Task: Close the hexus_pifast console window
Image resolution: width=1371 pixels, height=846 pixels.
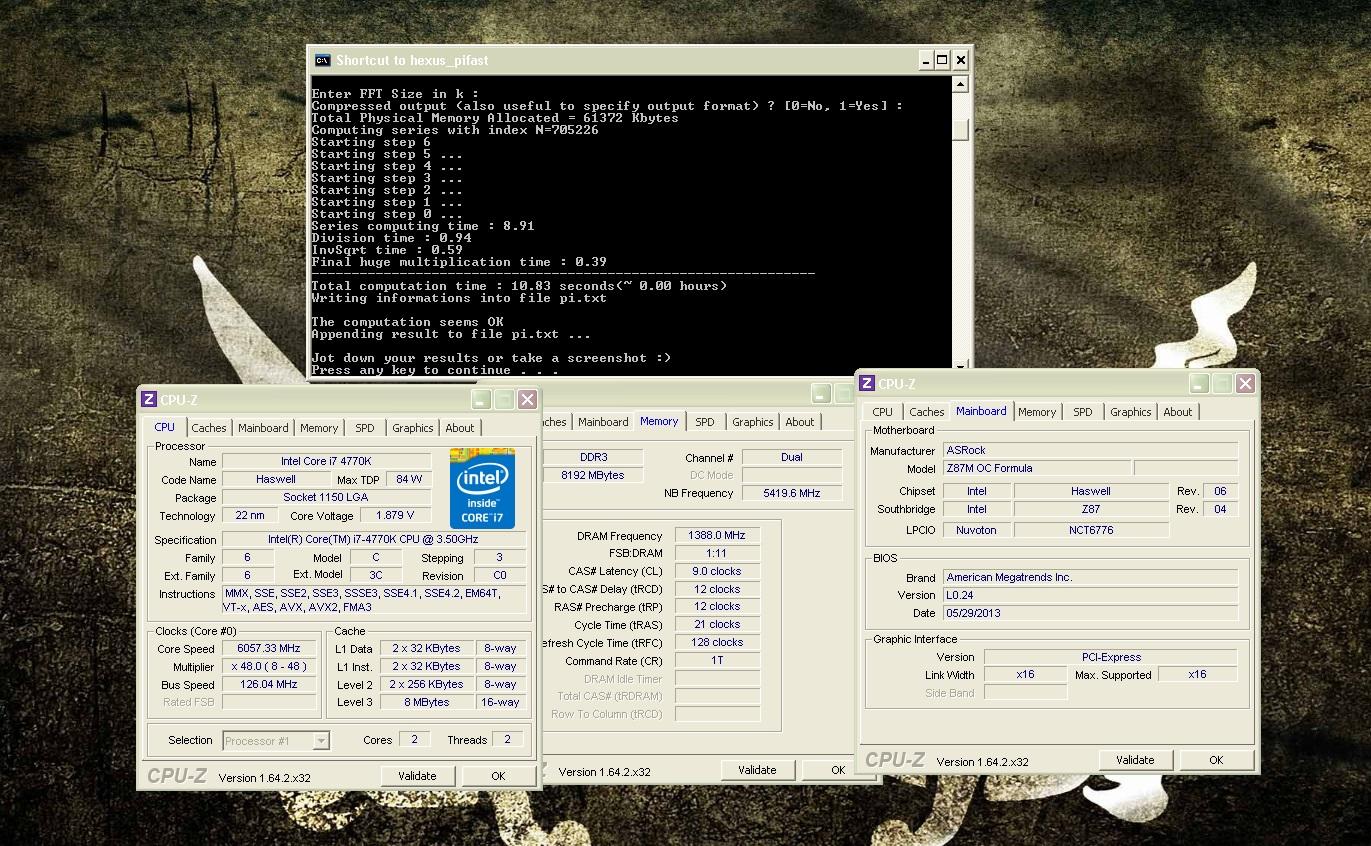Action: [x=959, y=60]
